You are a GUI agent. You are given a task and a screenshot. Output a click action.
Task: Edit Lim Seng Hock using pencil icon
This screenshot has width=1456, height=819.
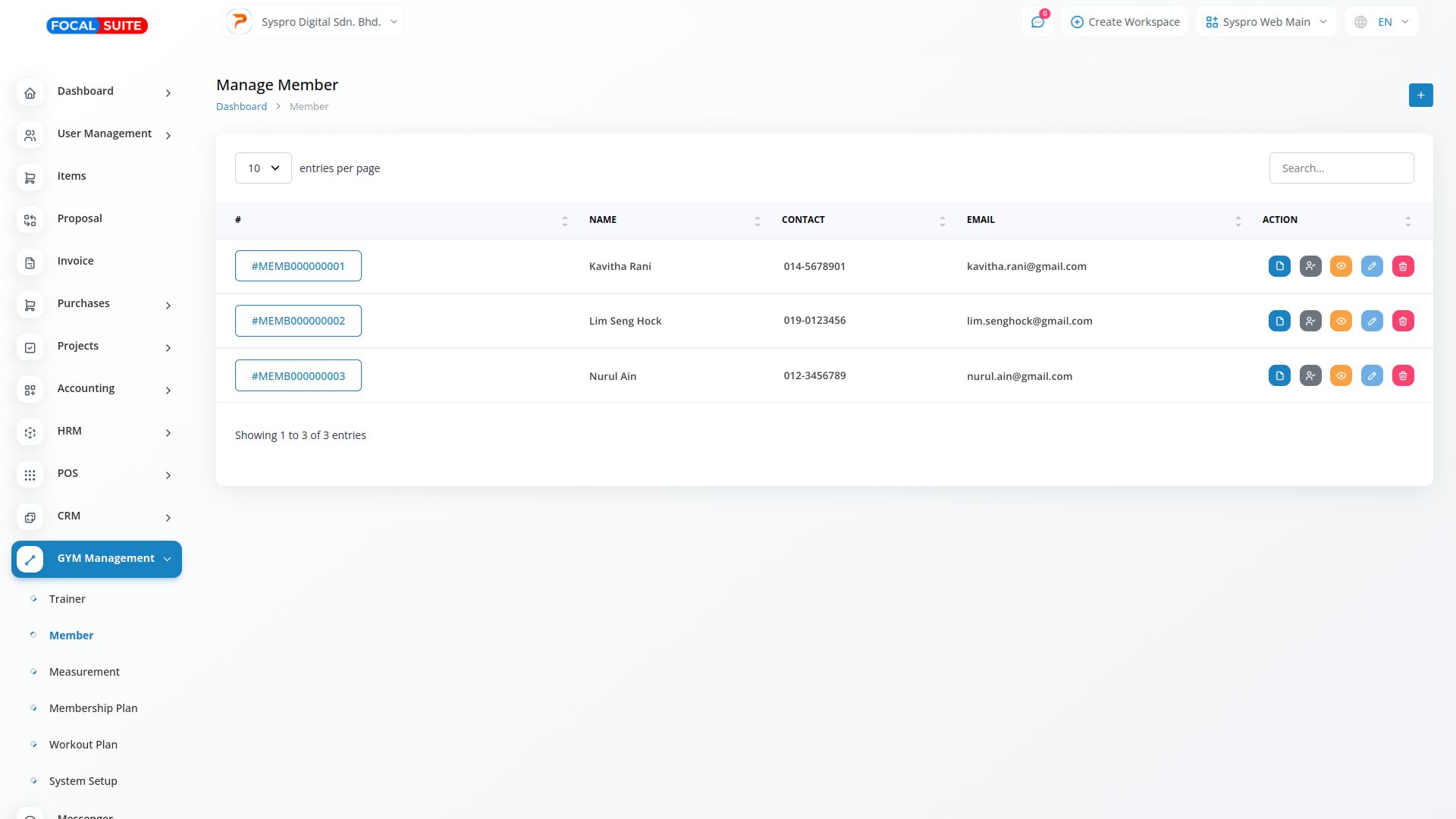tap(1372, 321)
